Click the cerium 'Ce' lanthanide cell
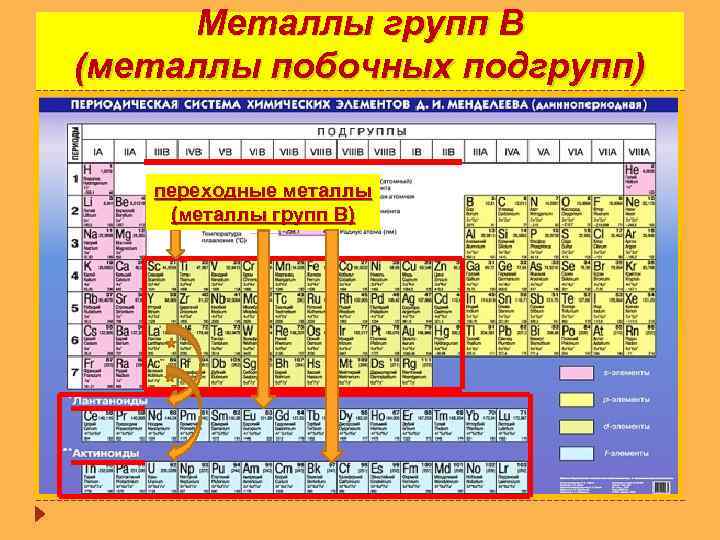The image size is (720, 540). pyautogui.click(x=98, y=425)
